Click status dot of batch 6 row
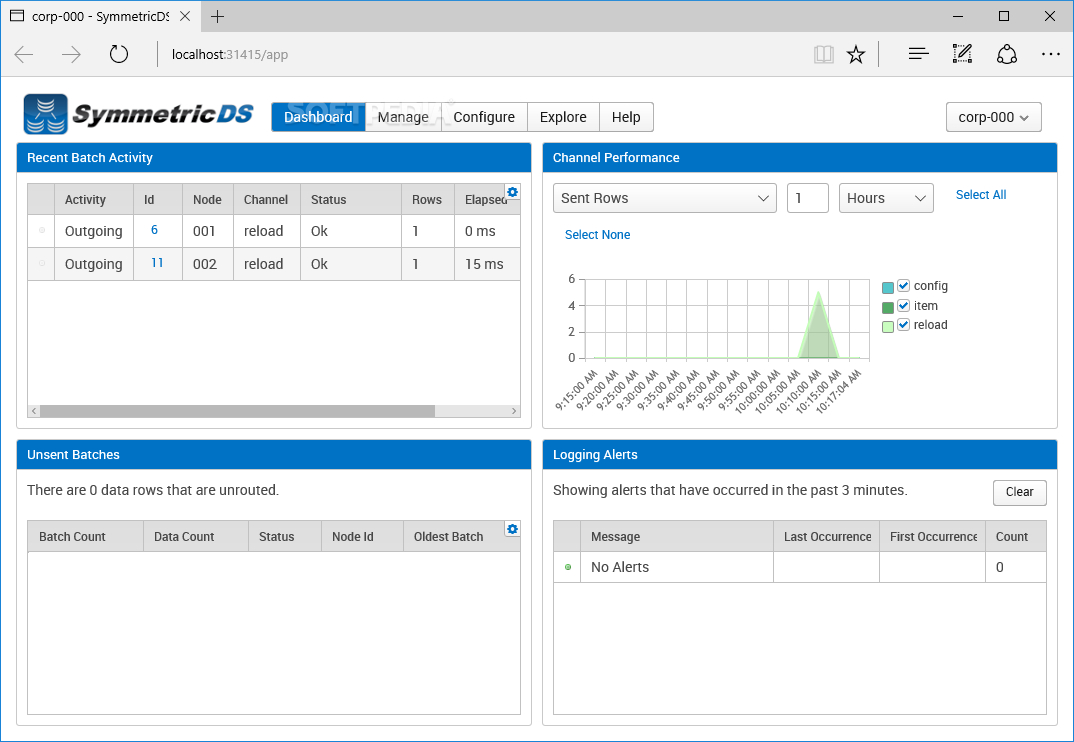The width and height of the screenshot is (1074, 742). pos(42,230)
